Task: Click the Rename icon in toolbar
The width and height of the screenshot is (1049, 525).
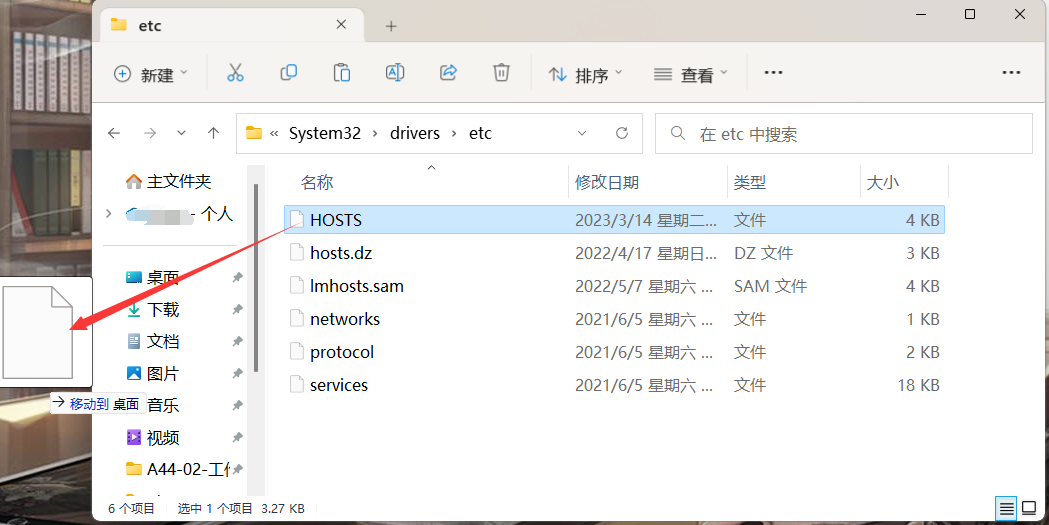Action: 395,73
